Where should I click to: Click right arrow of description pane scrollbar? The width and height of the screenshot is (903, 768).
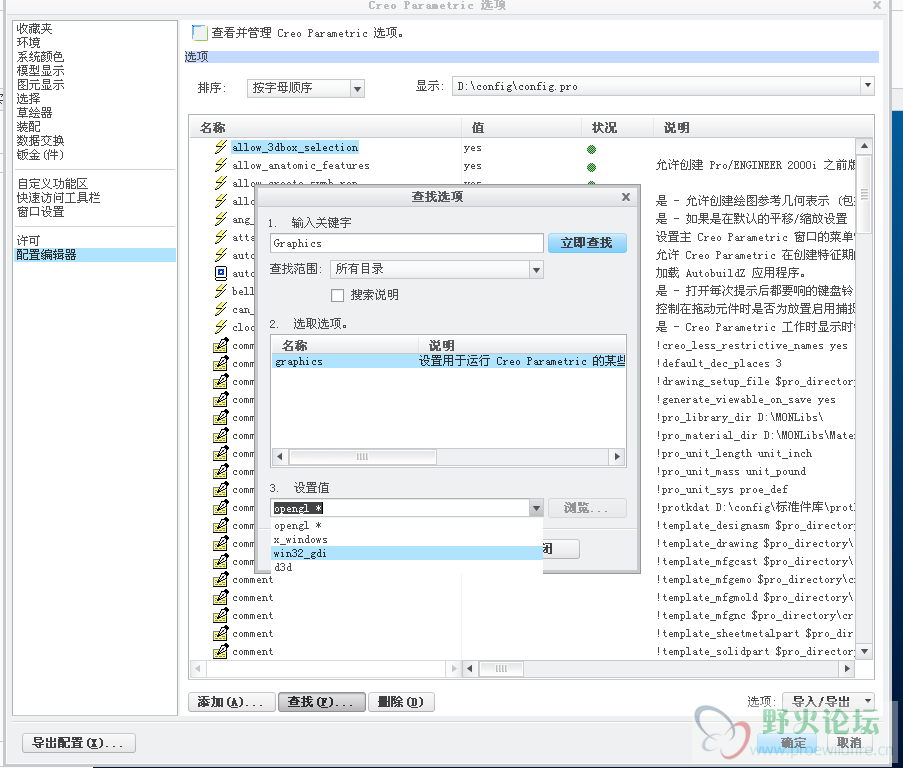847,668
